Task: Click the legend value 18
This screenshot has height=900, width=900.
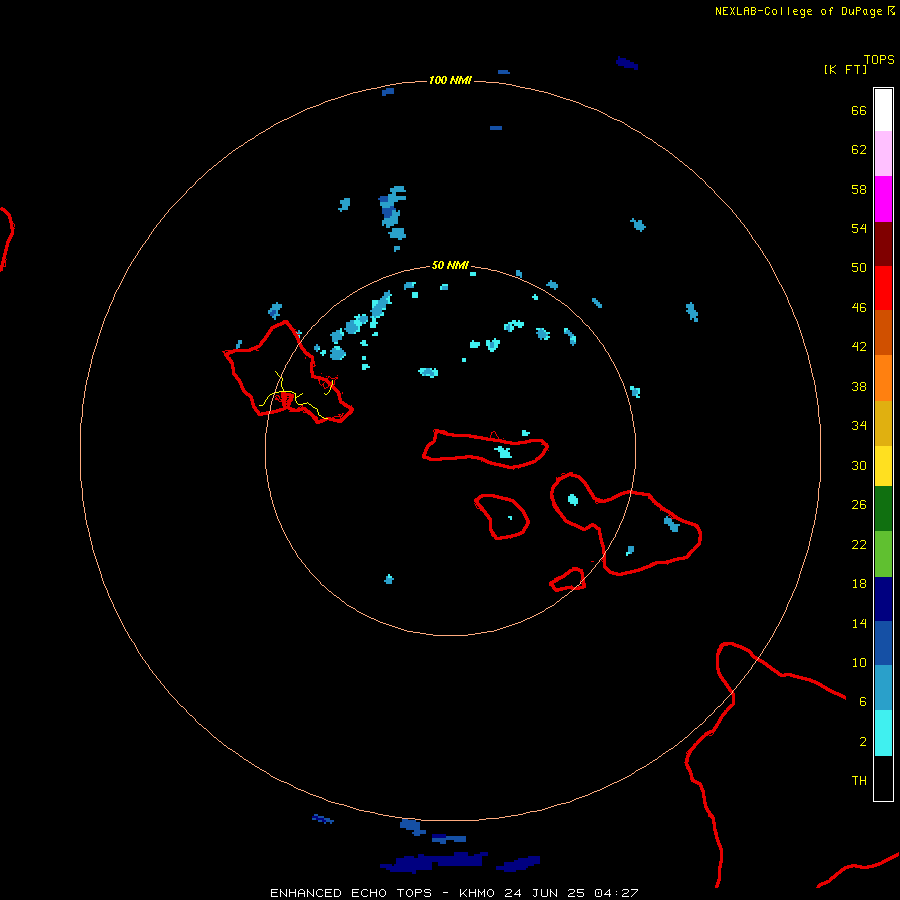Action: (x=859, y=584)
